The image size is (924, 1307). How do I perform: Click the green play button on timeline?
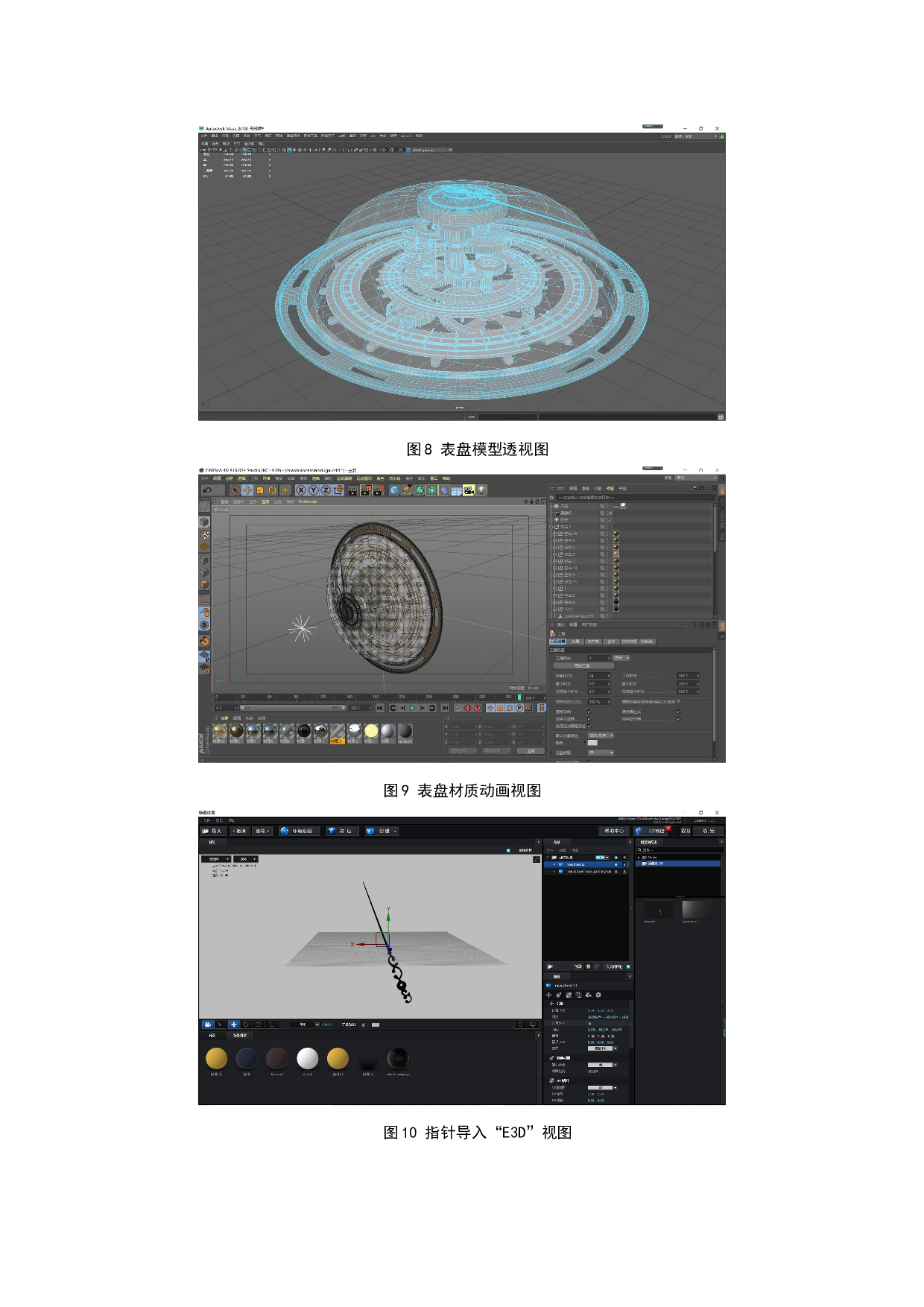tap(412, 708)
